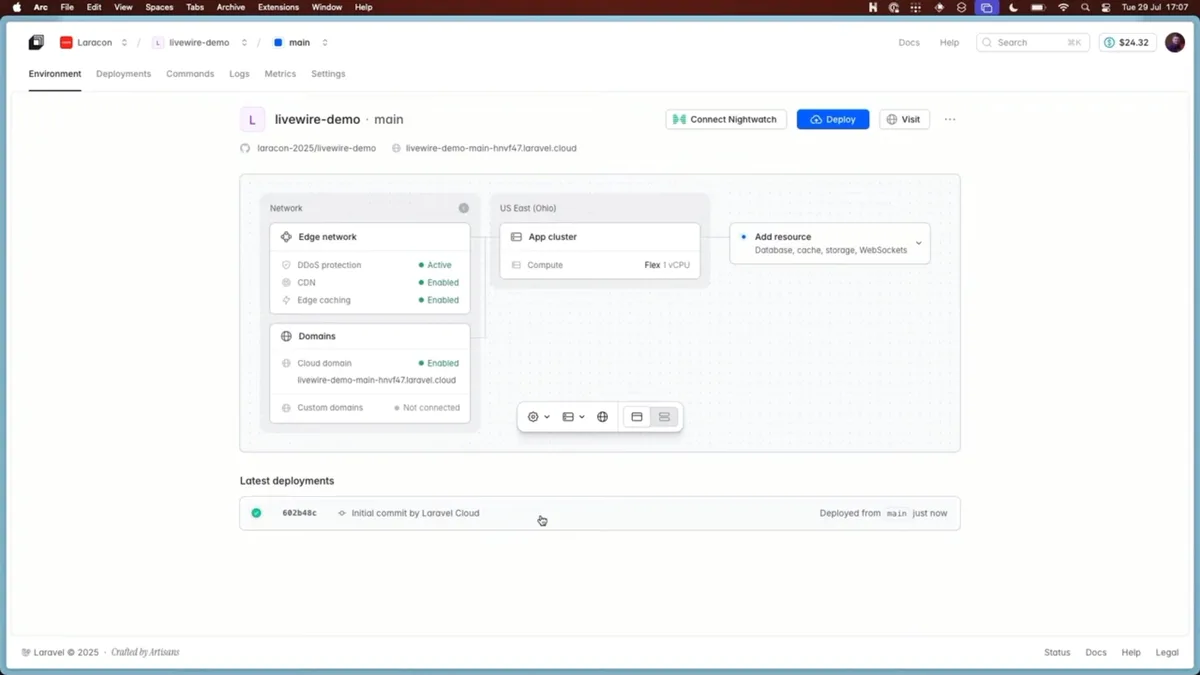The width and height of the screenshot is (1200, 675).
Task: Click the Edge network icon
Action: point(286,237)
